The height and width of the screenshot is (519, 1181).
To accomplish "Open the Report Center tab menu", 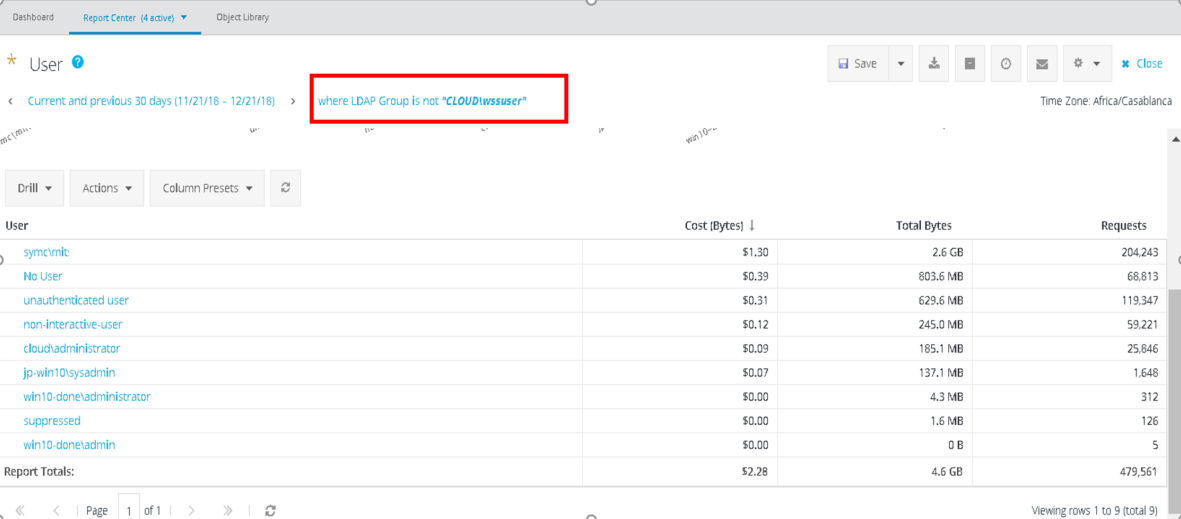I will click(135, 17).
